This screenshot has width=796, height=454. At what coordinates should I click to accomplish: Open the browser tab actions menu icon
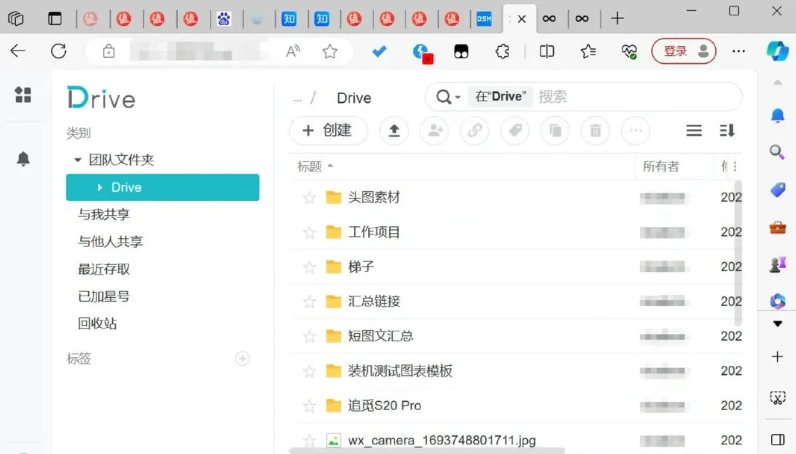(54, 19)
